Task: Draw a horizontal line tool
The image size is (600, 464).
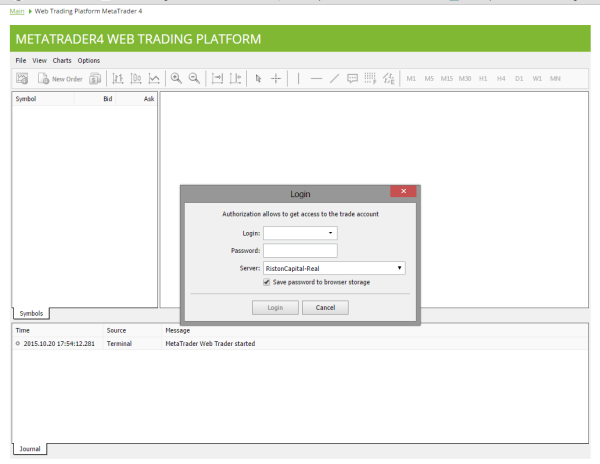Action: click(x=316, y=78)
